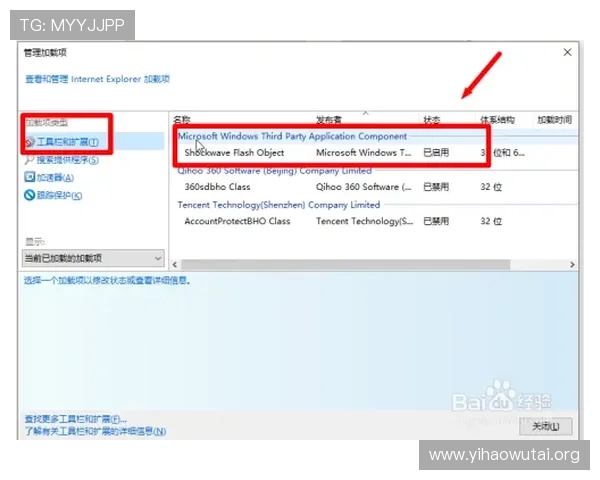Screen dimensions: 600x480
Task: Click the horizontal scrollbar right arrow
Action: point(572,264)
